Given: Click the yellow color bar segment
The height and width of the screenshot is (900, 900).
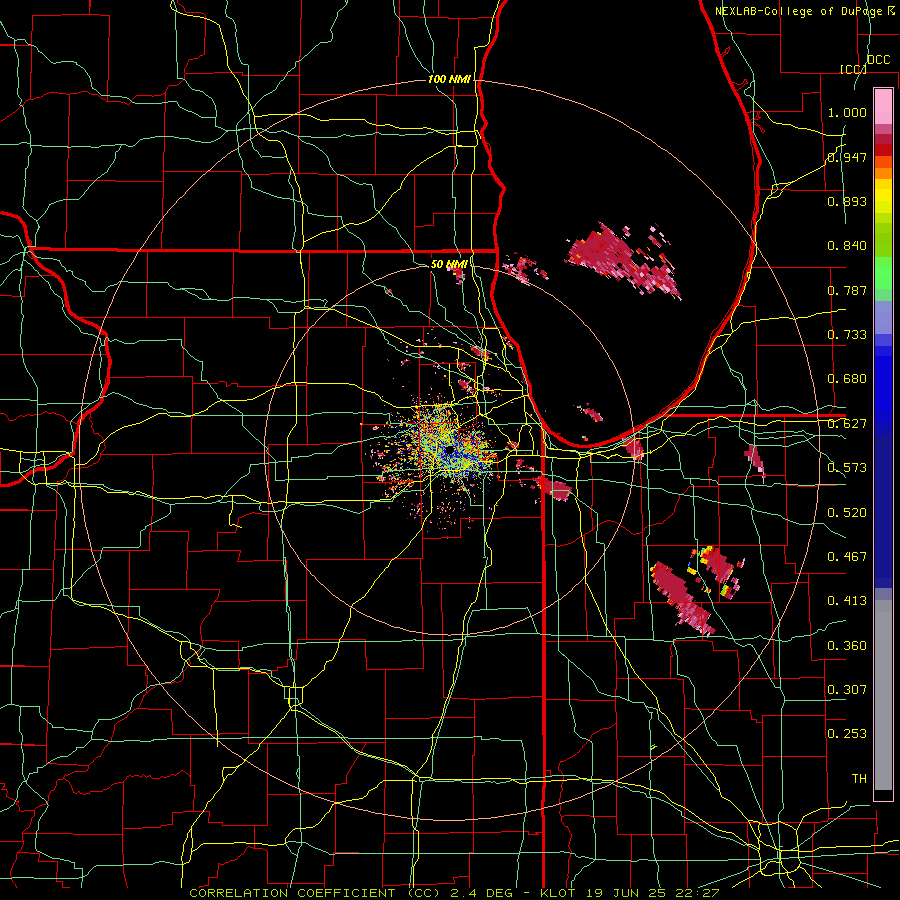Looking at the screenshot, I should pyautogui.click(x=883, y=196).
